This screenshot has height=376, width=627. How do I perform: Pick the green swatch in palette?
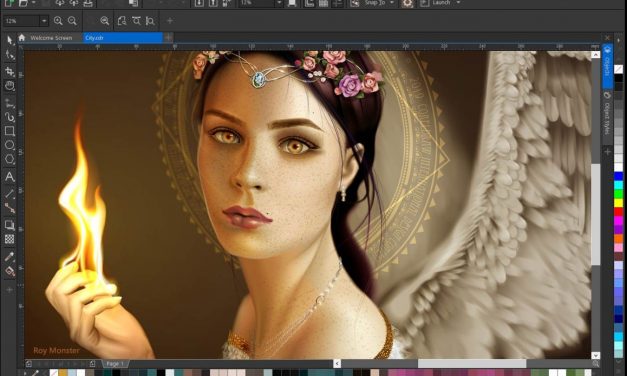click(619, 194)
